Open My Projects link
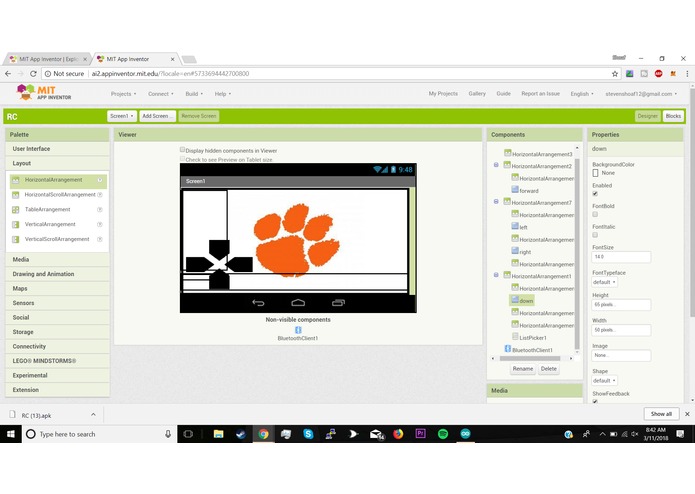This screenshot has width=695, height=494. (x=443, y=93)
